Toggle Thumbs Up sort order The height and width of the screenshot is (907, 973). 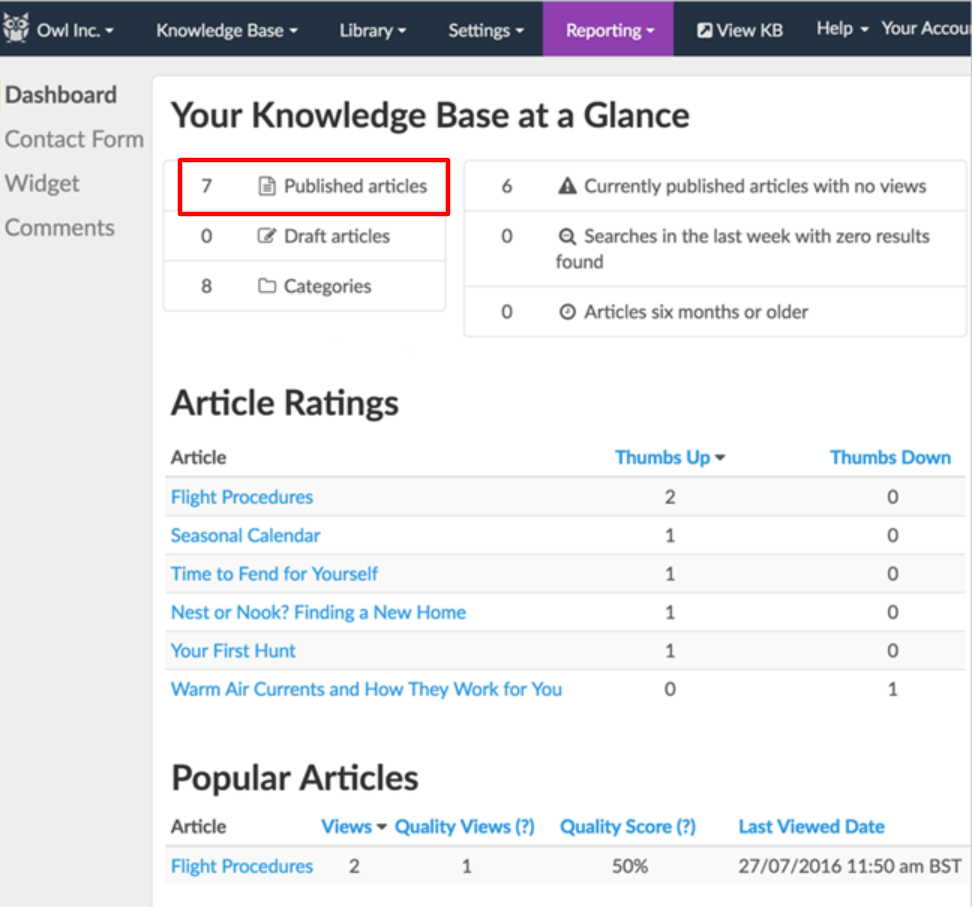663,457
